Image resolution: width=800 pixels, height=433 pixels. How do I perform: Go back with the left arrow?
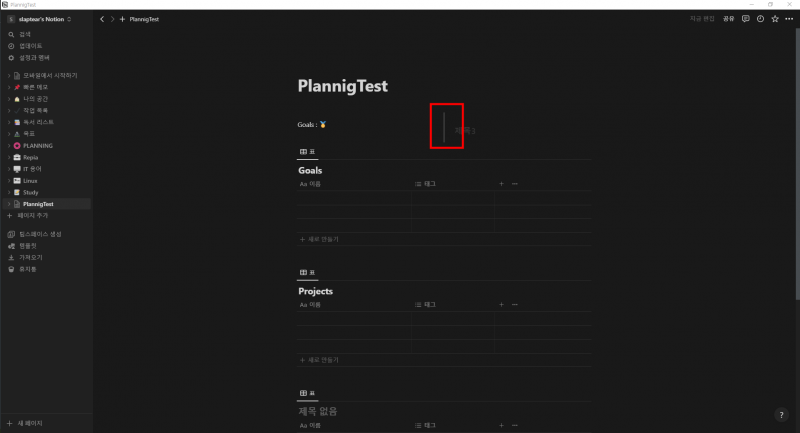point(102,19)
